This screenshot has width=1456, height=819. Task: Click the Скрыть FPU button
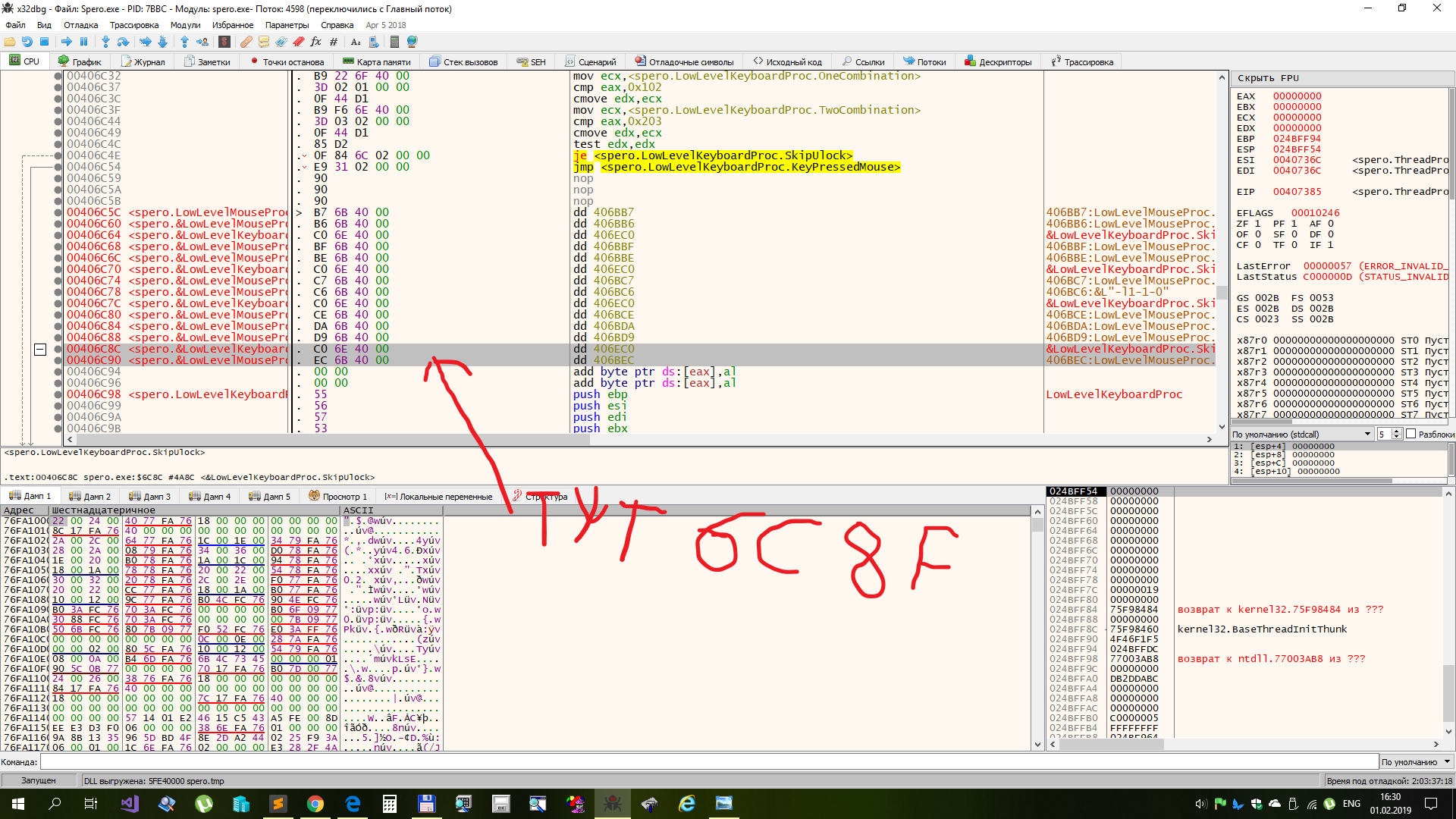click(x=1268, y=78)
